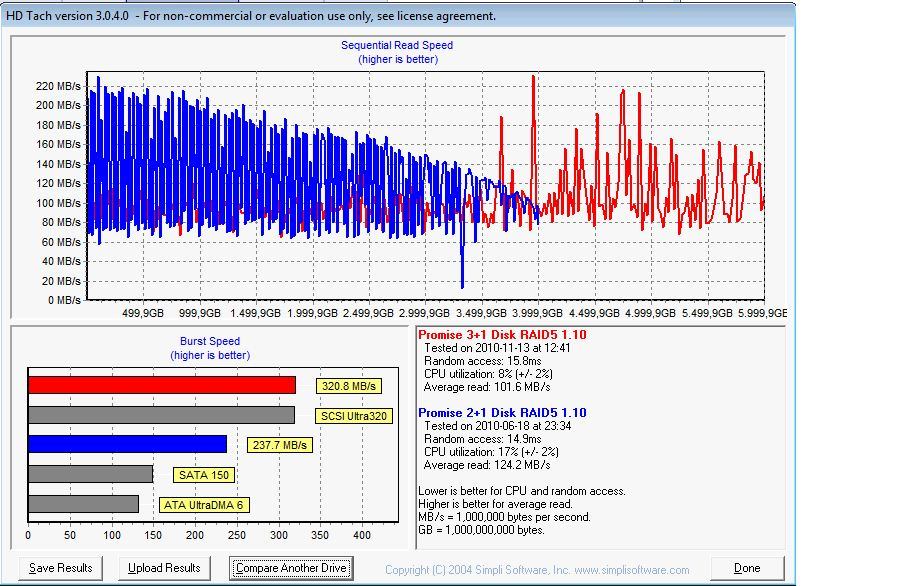Click the 499,9GB x-axis label
The image size is (903, 586).
[x=143, y=313]
